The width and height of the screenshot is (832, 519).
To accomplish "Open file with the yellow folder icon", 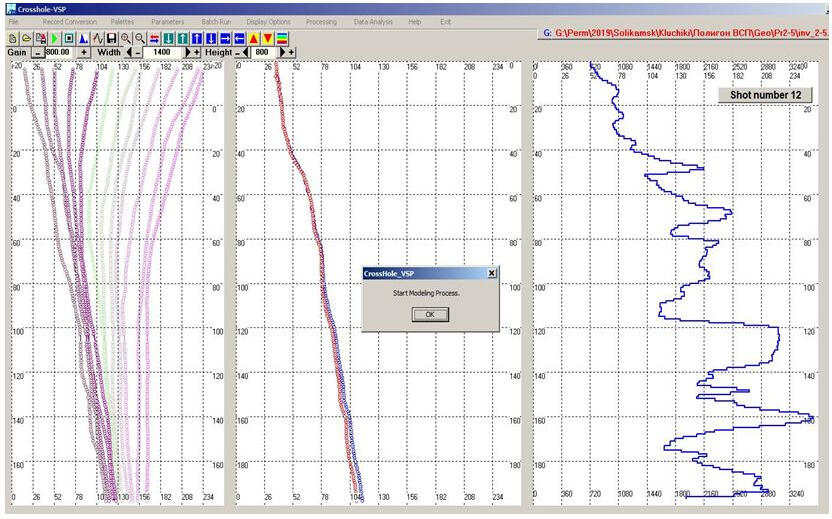I will 26,37.
